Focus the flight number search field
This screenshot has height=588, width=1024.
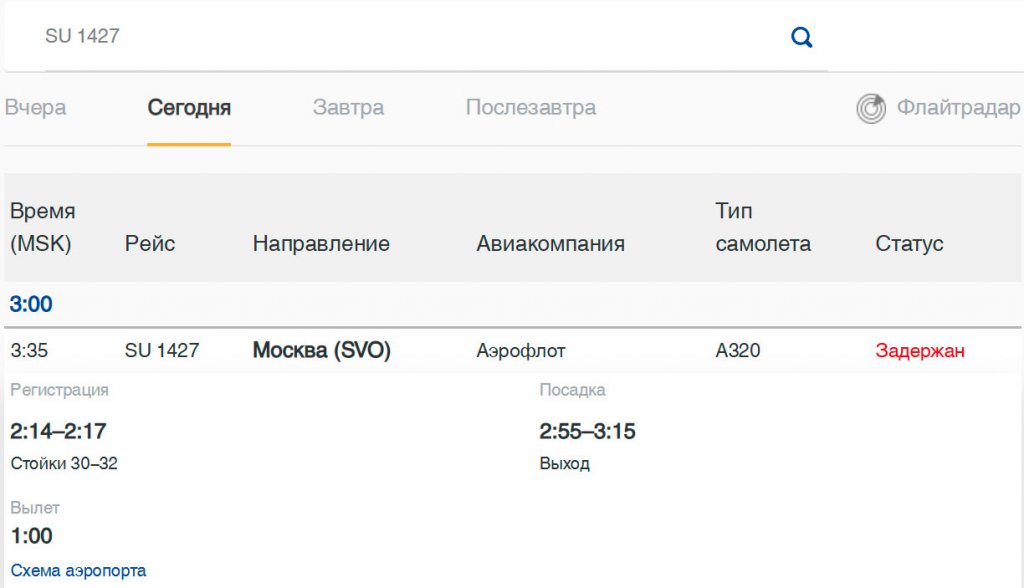pyautogui.click(x=400, y=37)
